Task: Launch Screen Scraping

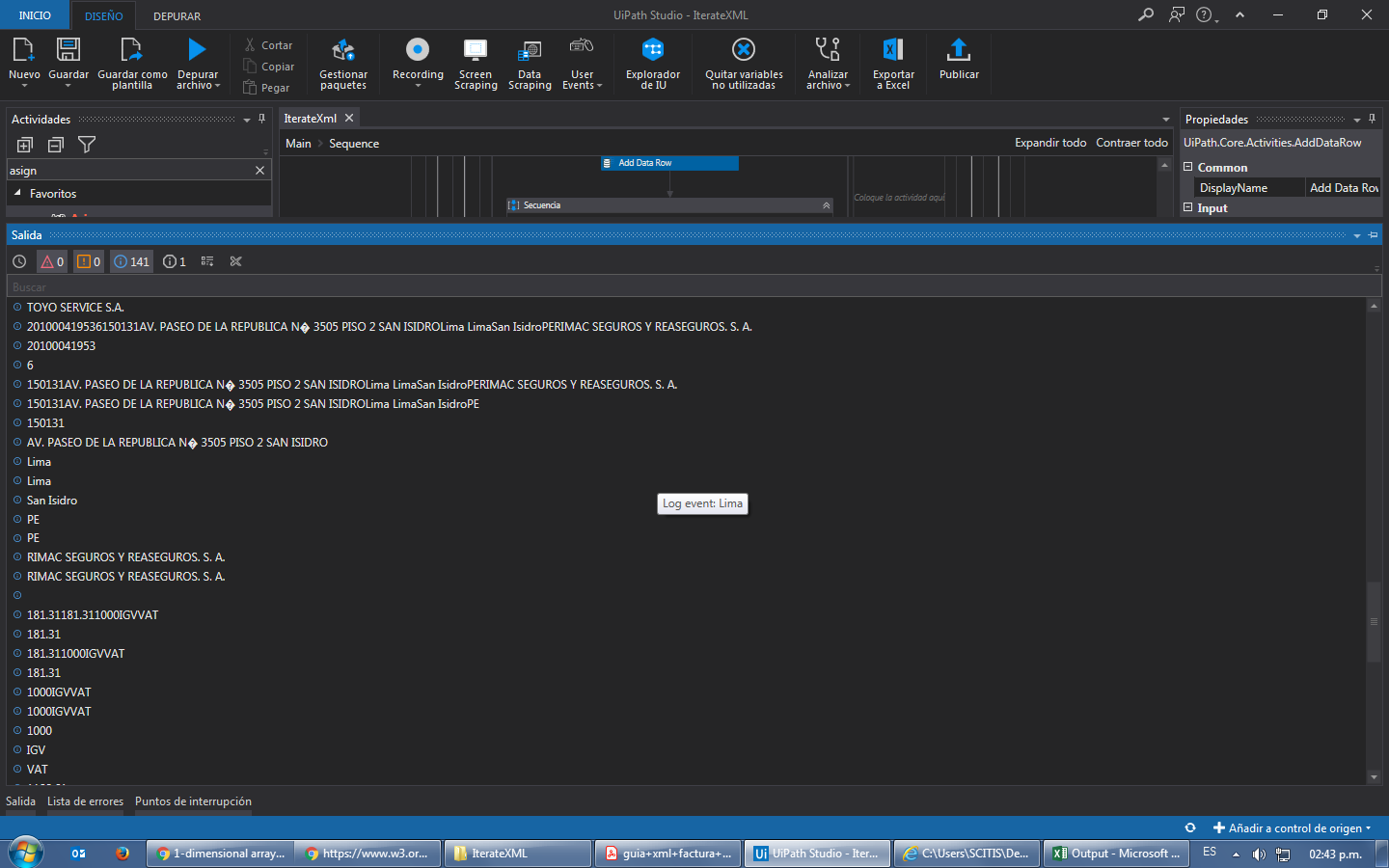Action: [x=476, y=63]
